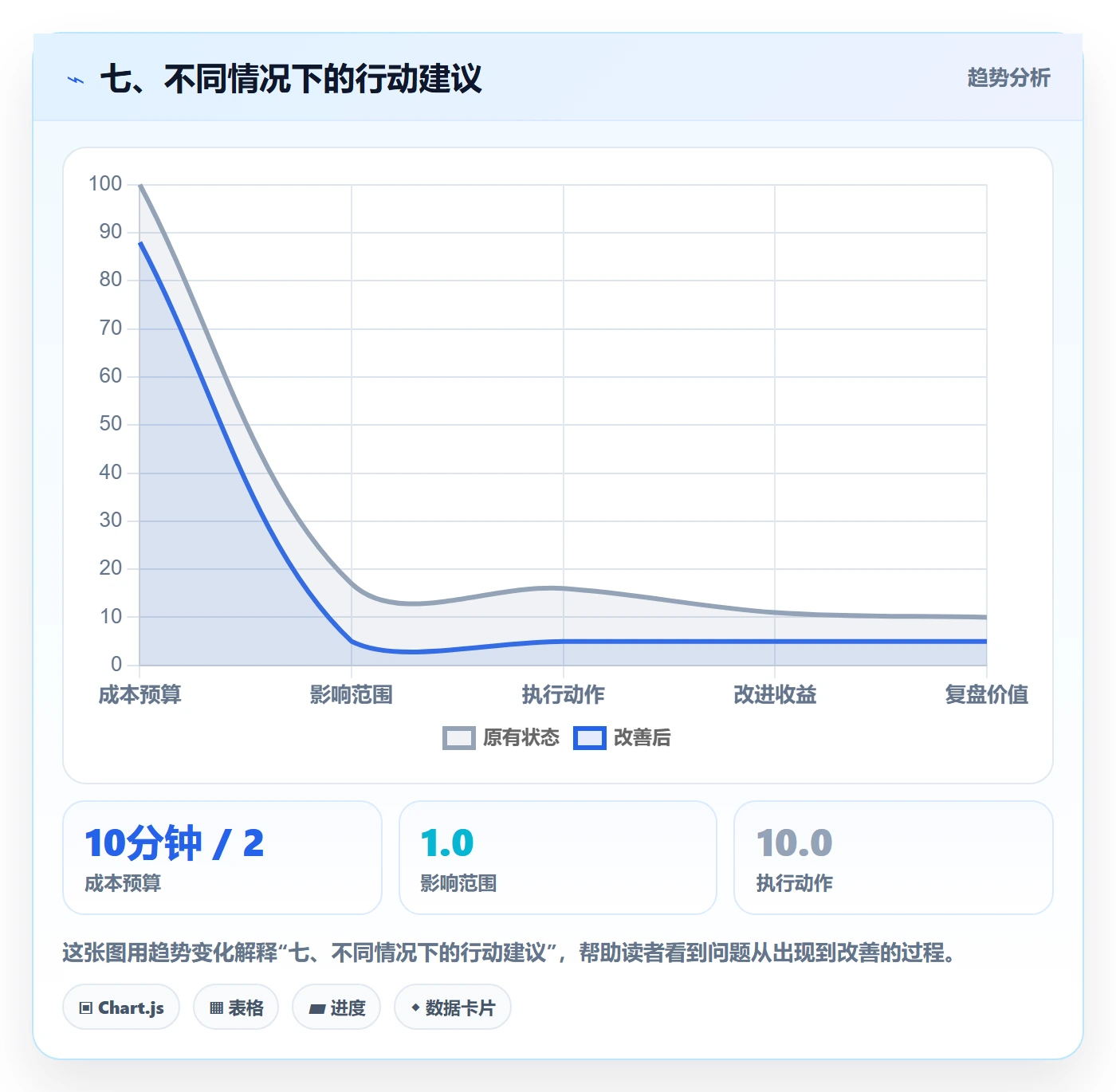
Task: Open the 10.0 执行动作 data card
Action: coord(894,858)
